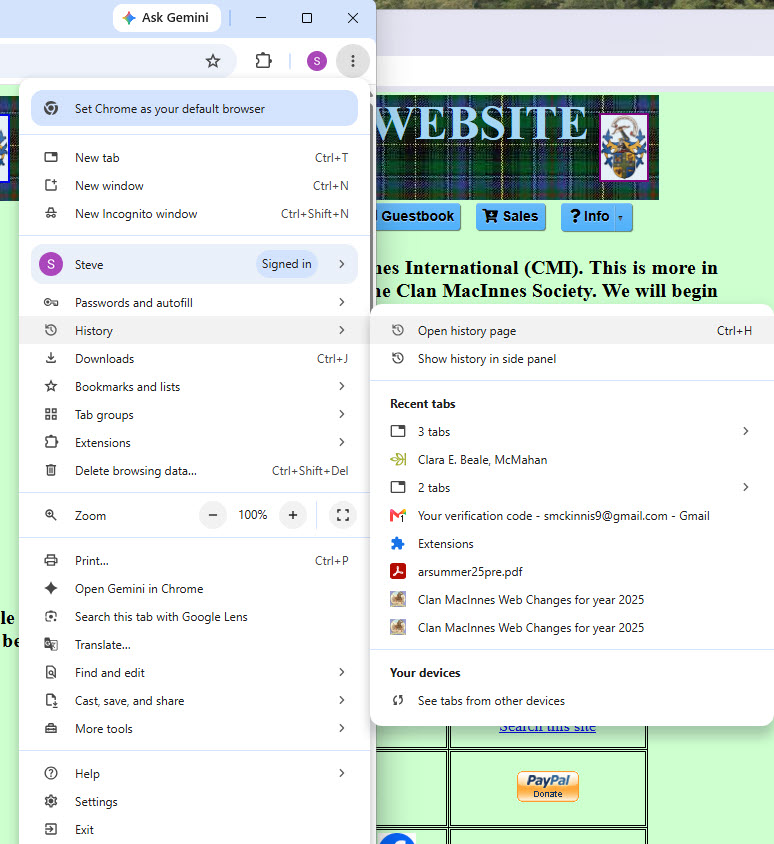Click the Signed in badge

coord(286,264)
